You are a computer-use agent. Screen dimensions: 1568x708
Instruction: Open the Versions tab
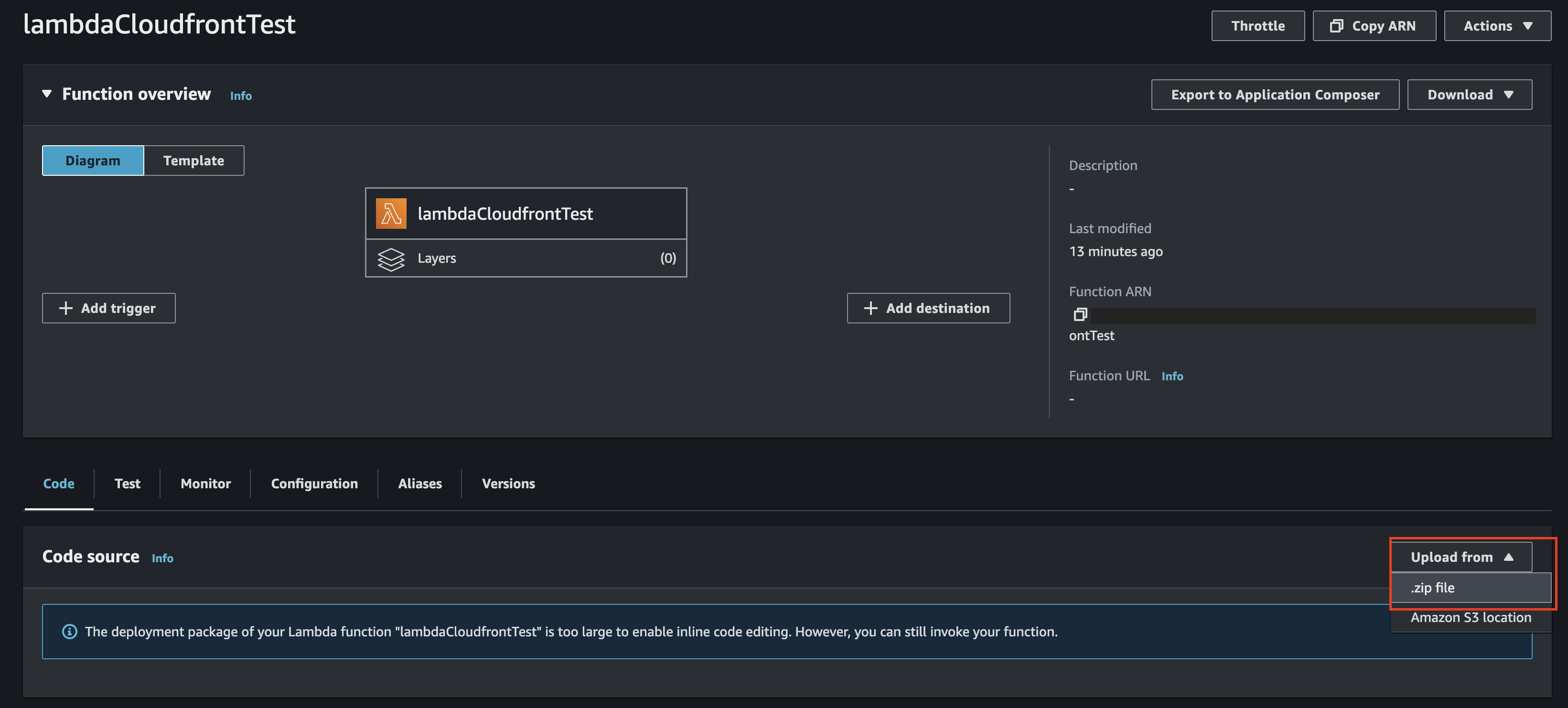coord(508,483)
